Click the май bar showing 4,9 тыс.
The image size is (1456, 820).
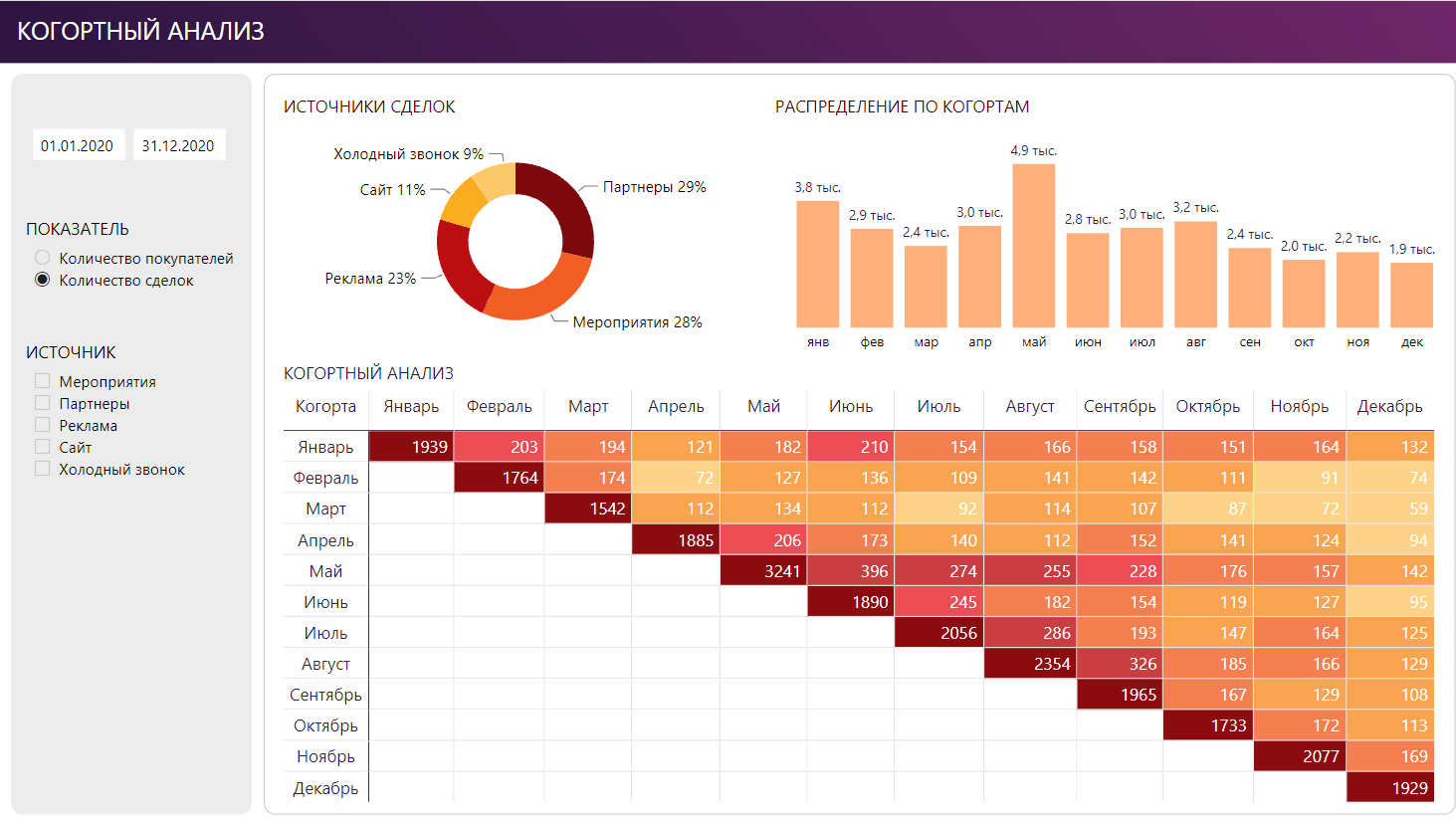point(1034,246)
